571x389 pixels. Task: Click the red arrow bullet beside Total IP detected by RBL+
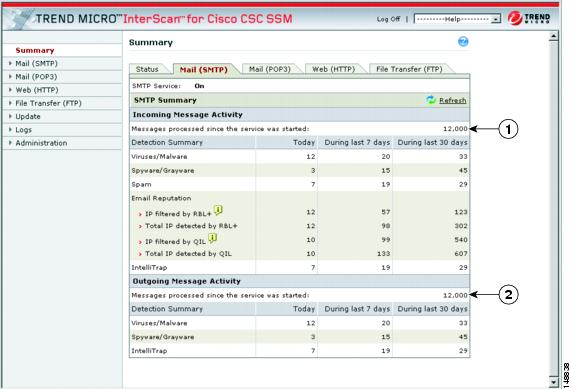(140, 227)
